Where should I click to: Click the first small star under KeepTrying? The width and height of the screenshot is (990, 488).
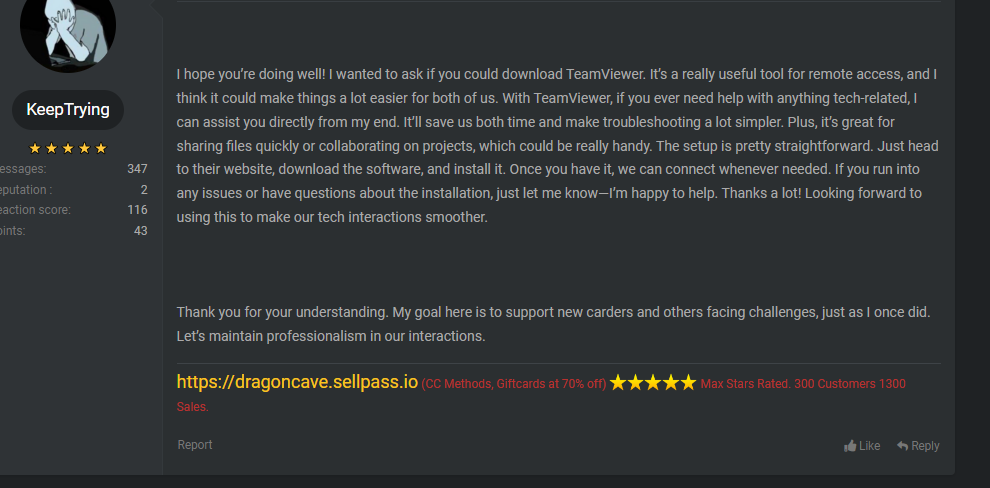35,149
